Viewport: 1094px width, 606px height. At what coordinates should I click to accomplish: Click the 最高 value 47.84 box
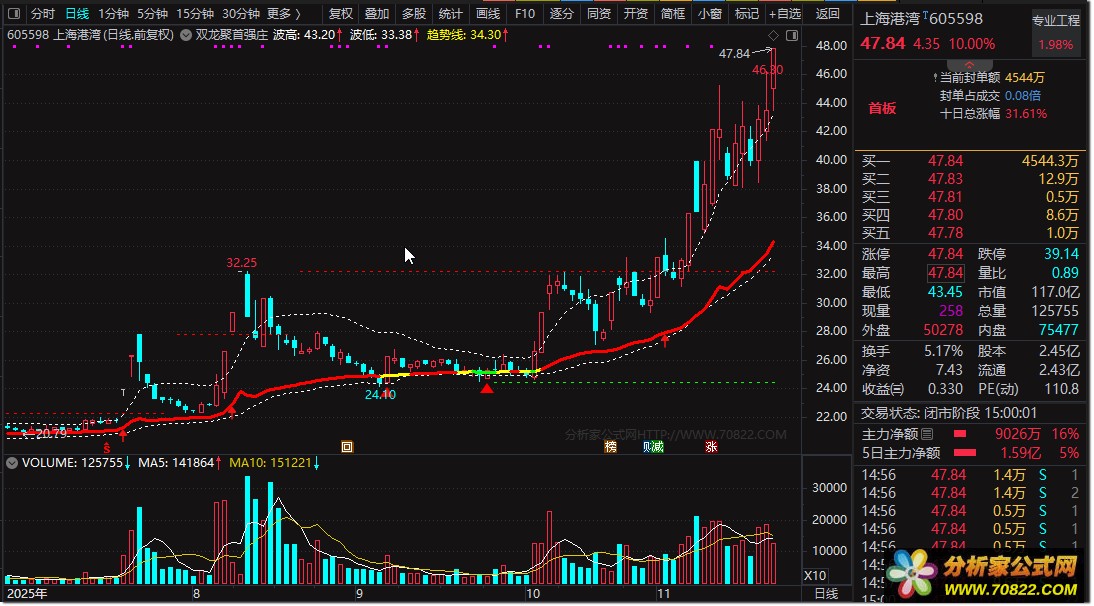[945, 273]
